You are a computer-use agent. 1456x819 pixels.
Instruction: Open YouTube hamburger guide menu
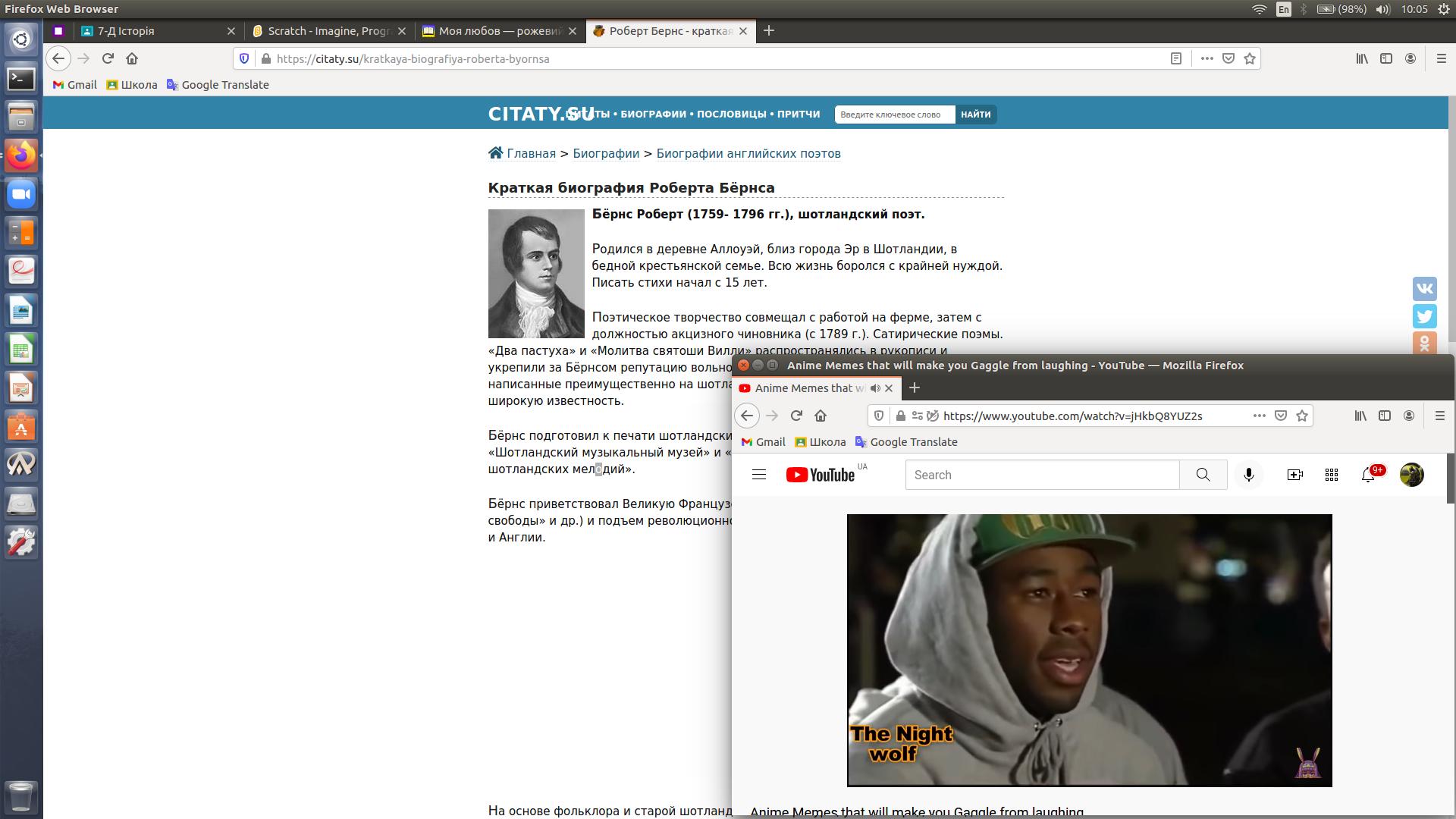758,475
